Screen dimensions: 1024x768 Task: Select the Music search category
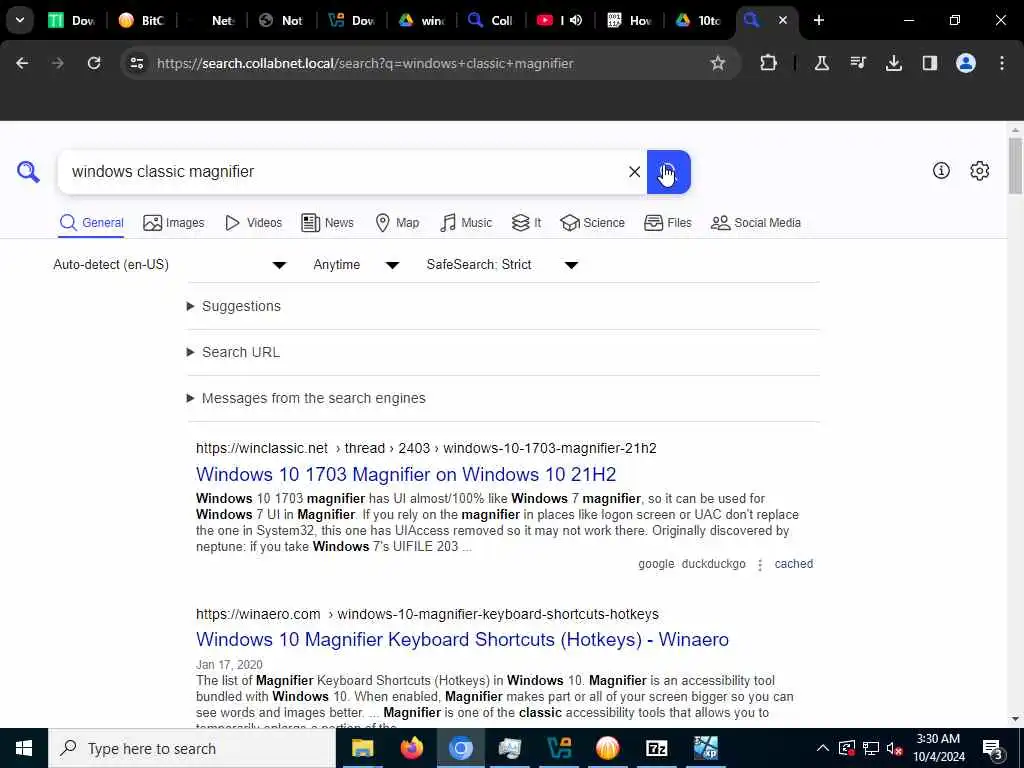point(466,223)
